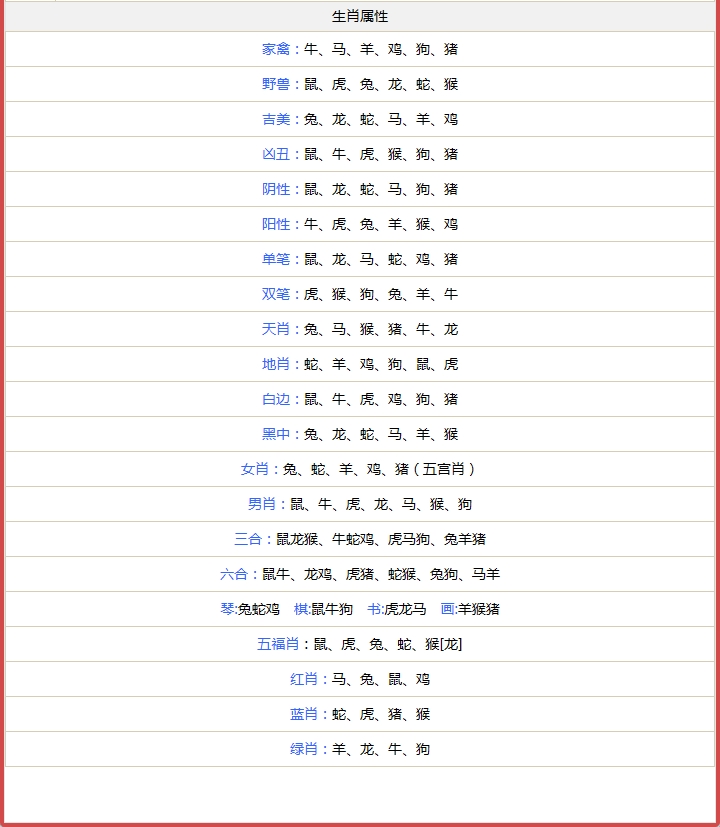This screenshot has width=720, height=827.
Task: Click the 黑中 label
Action: (276, 434)
